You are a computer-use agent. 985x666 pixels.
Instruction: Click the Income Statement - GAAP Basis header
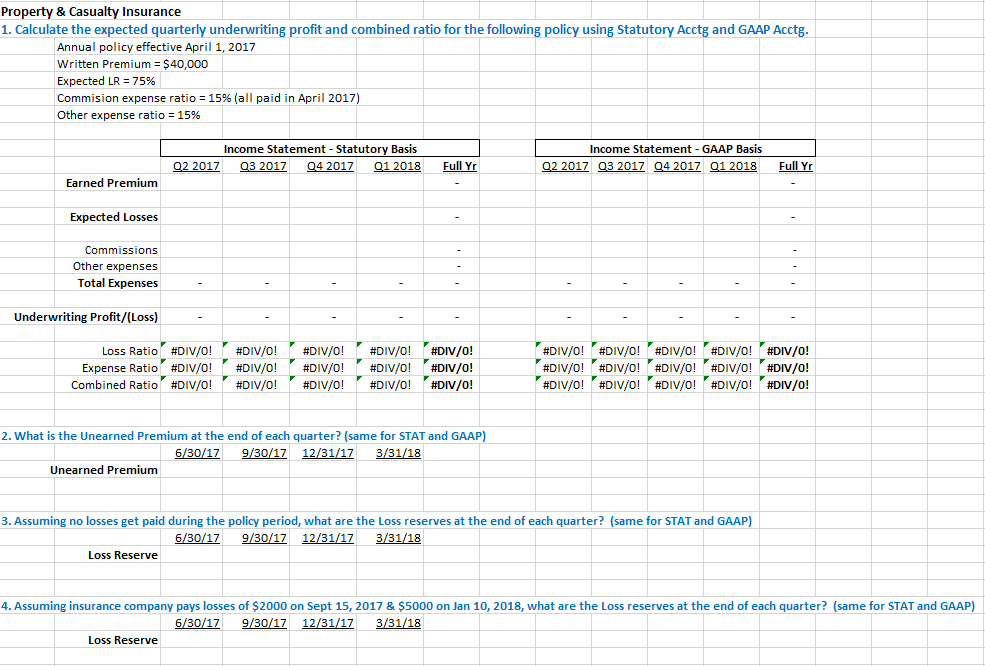point(675,147)
